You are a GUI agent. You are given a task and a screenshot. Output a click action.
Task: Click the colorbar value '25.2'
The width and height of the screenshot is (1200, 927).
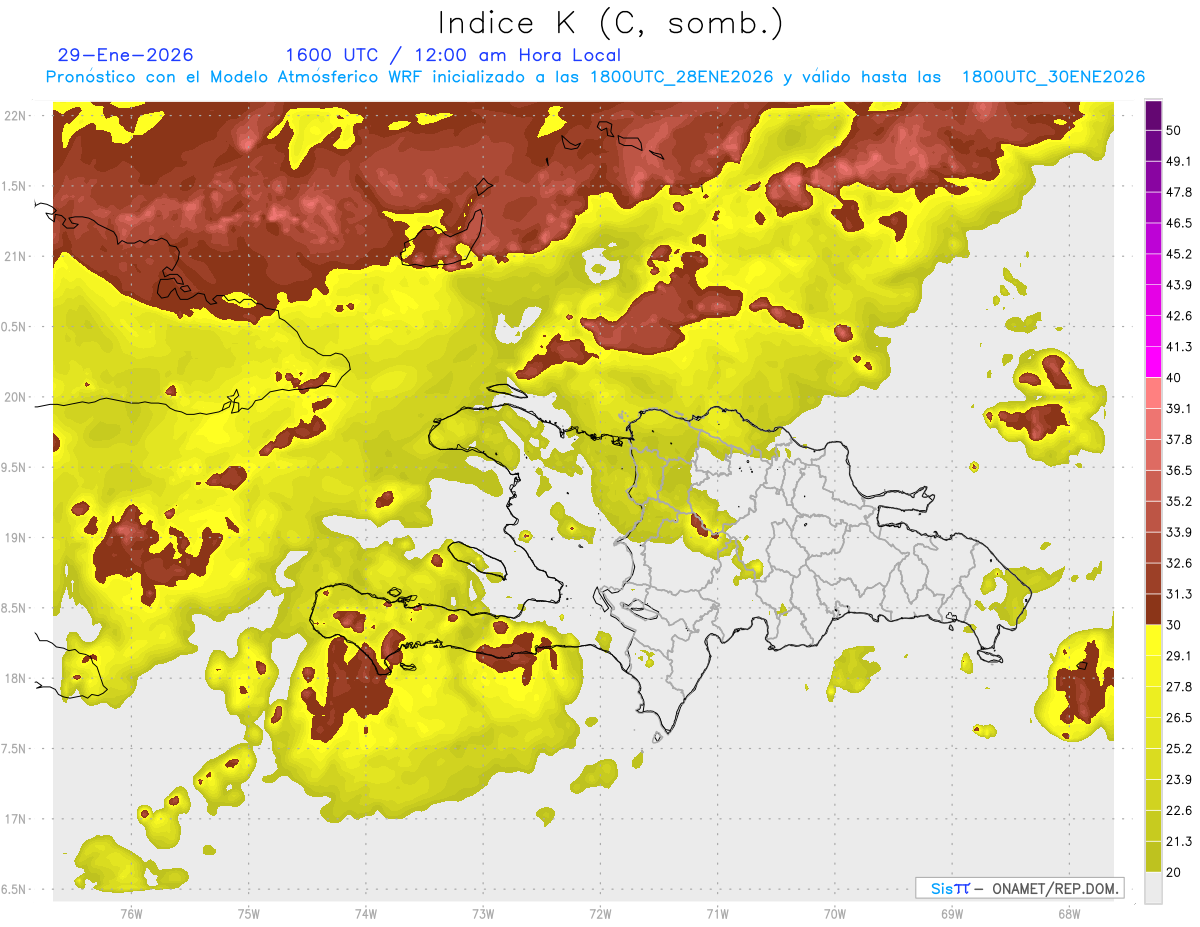[x=1179, y=749]
